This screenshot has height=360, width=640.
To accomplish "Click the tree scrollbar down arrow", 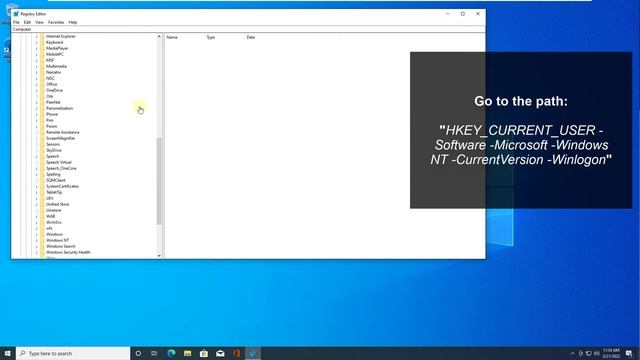I will [x=159, y=256].
